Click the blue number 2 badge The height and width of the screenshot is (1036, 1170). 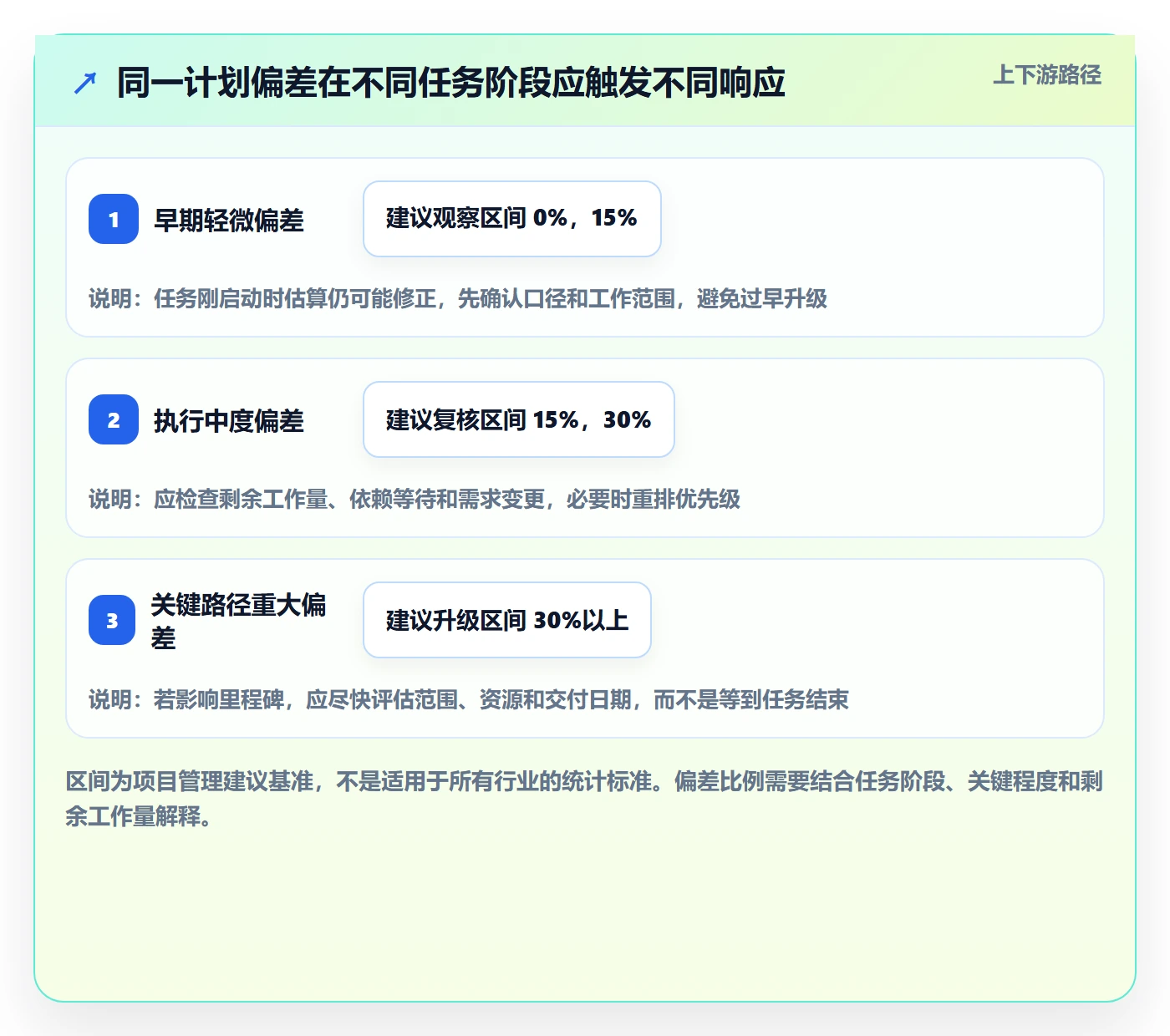click(x=114, y=419)
